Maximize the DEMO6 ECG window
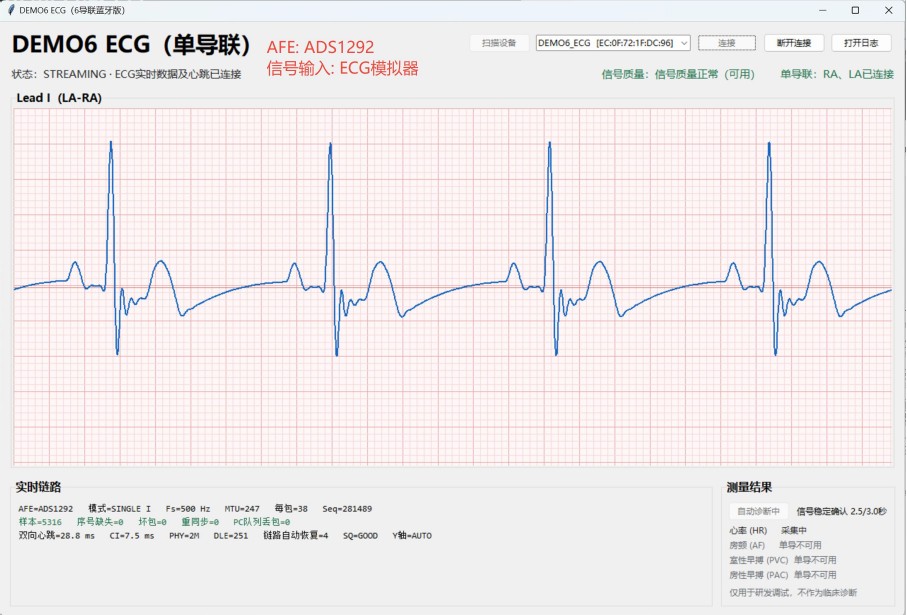907x615 pixels. click(855, 10)
